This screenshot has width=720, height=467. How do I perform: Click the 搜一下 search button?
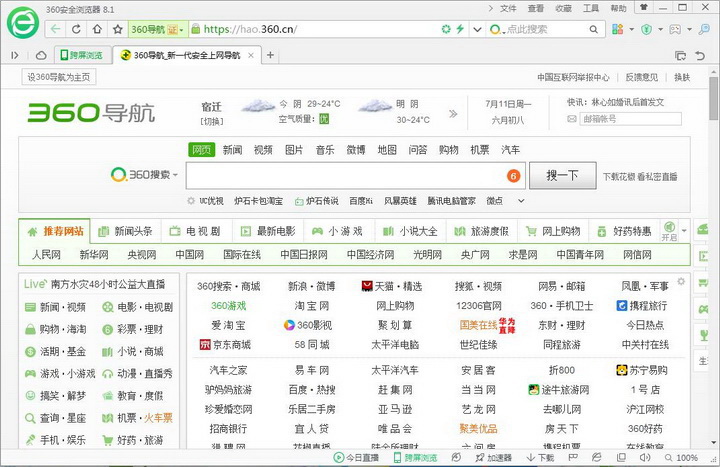pyautogui.click(x=562, y=175)
